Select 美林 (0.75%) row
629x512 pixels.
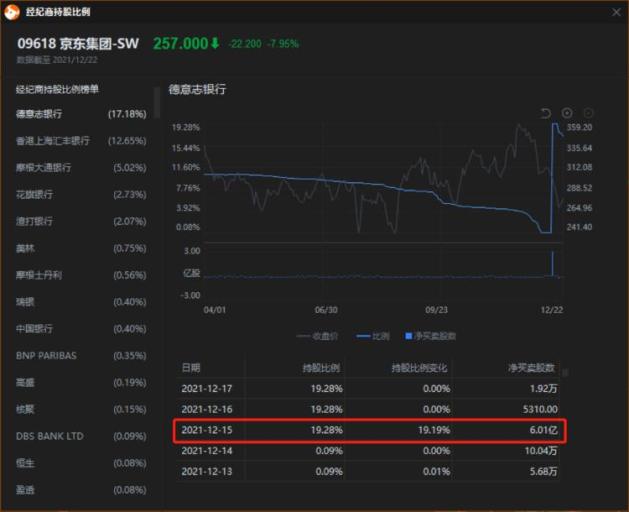click(x=81, y=248)
